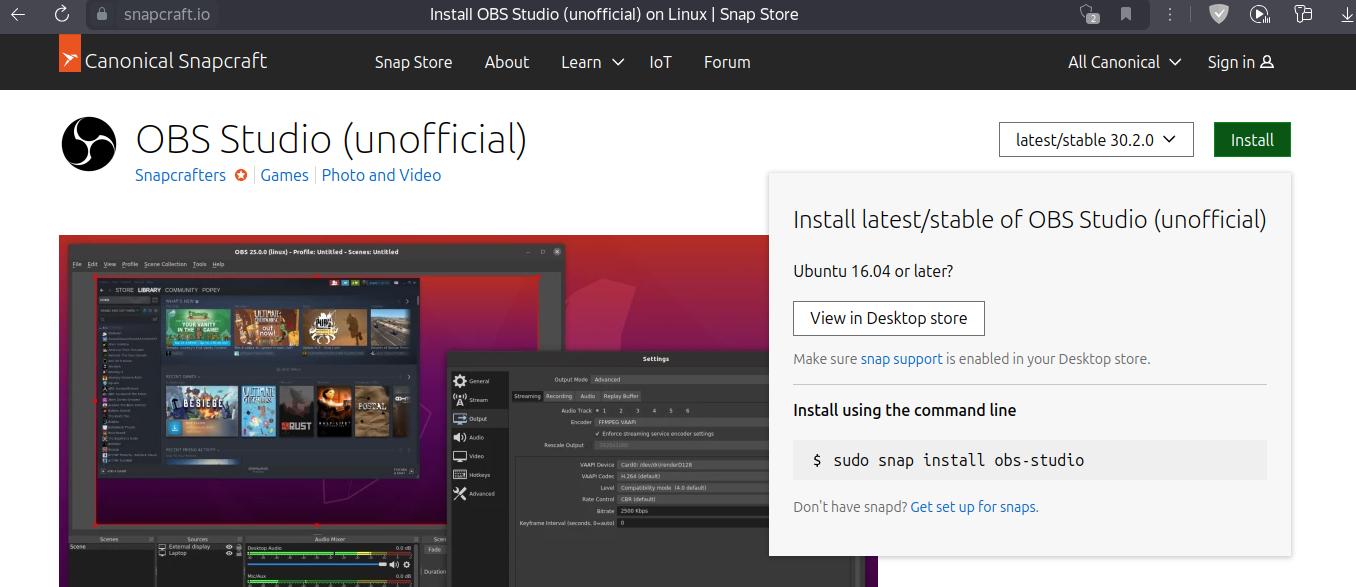The width and height of the screenshot is (1356, 587).
Task: Open the Photo and Video category link
Action: (x=381, y=175)
